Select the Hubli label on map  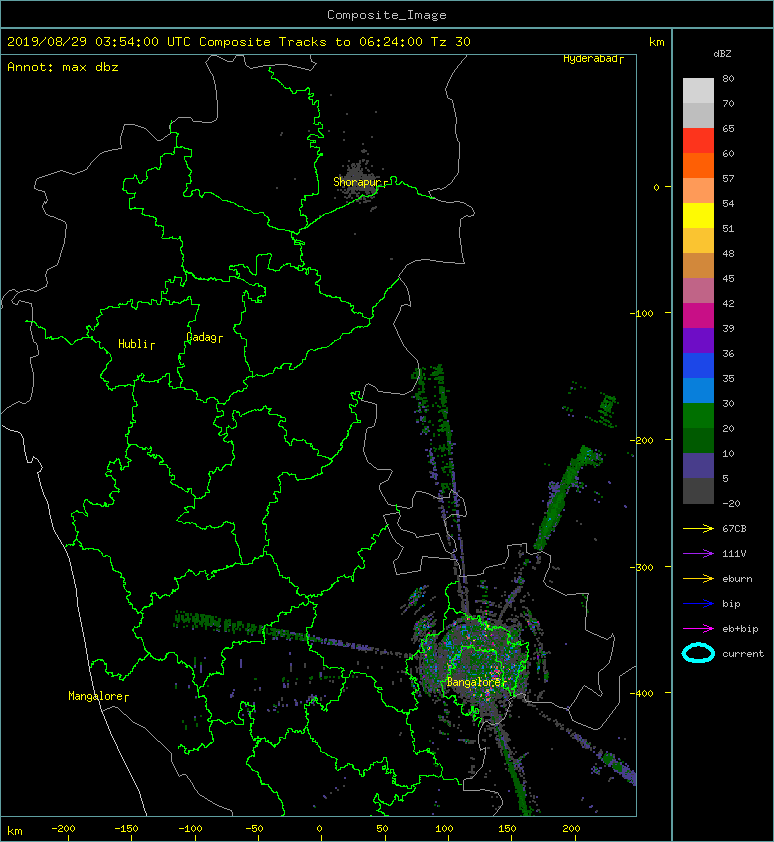click(136, 344)
